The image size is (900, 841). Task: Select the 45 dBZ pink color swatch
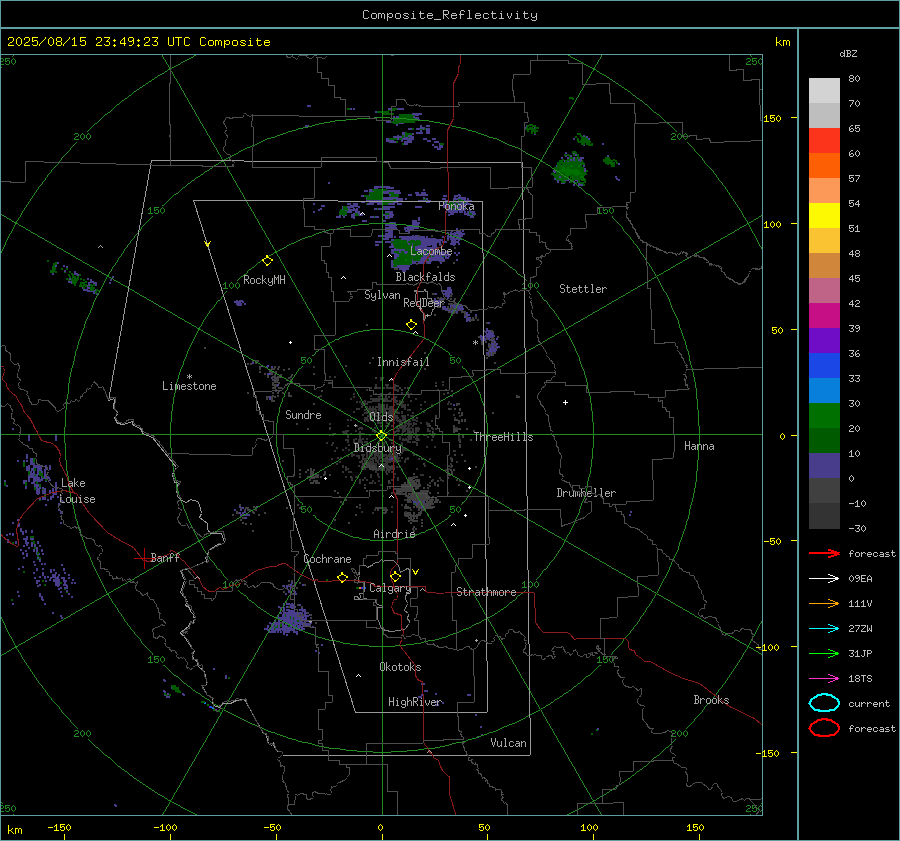[x=824, y=291]
